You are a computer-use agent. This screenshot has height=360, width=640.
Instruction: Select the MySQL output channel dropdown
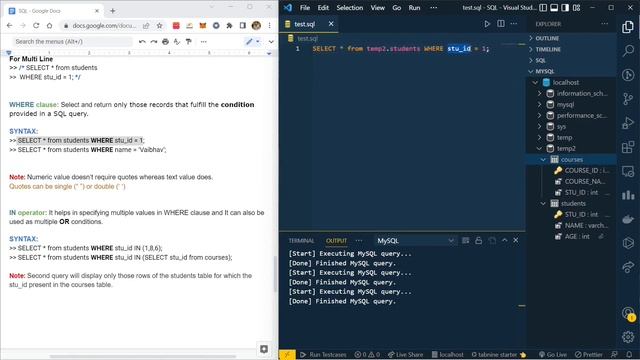[x=415, y=240]
